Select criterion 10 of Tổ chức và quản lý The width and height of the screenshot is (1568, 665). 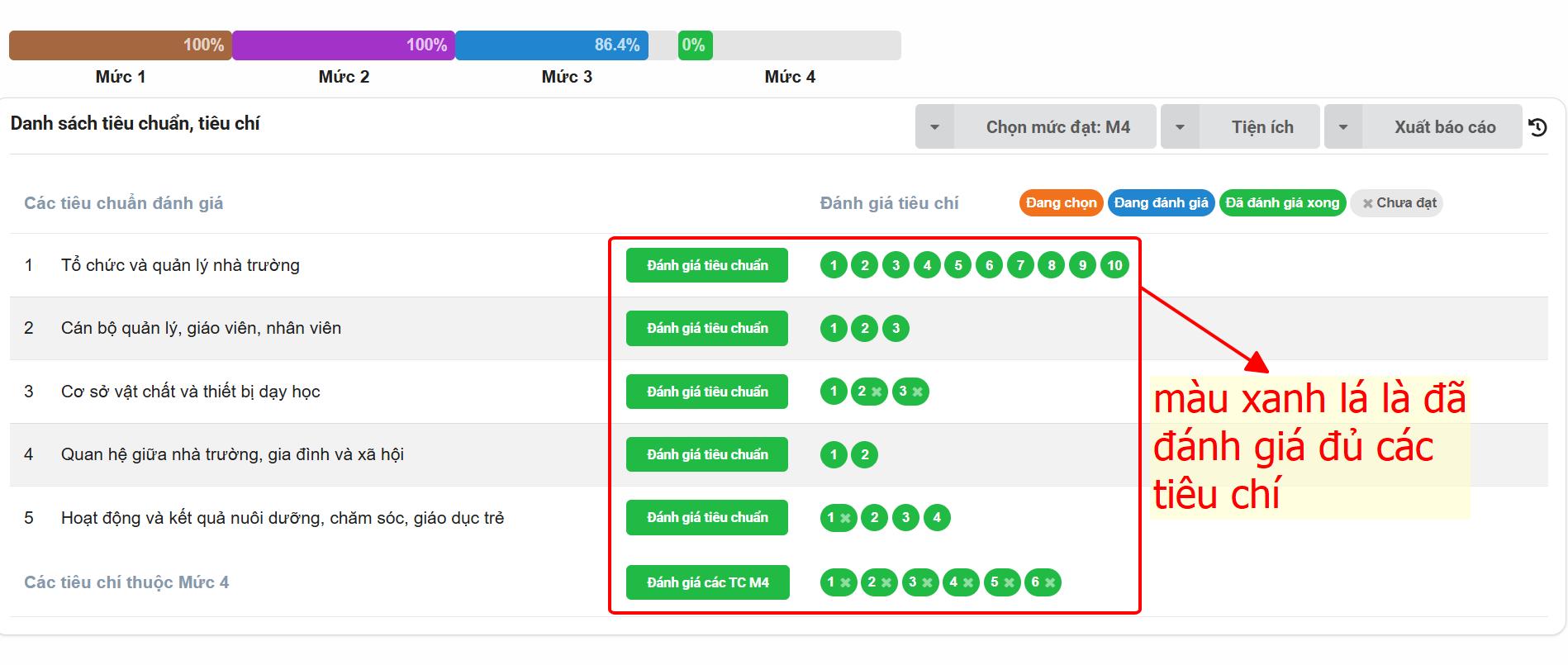tap(1114, 265)
